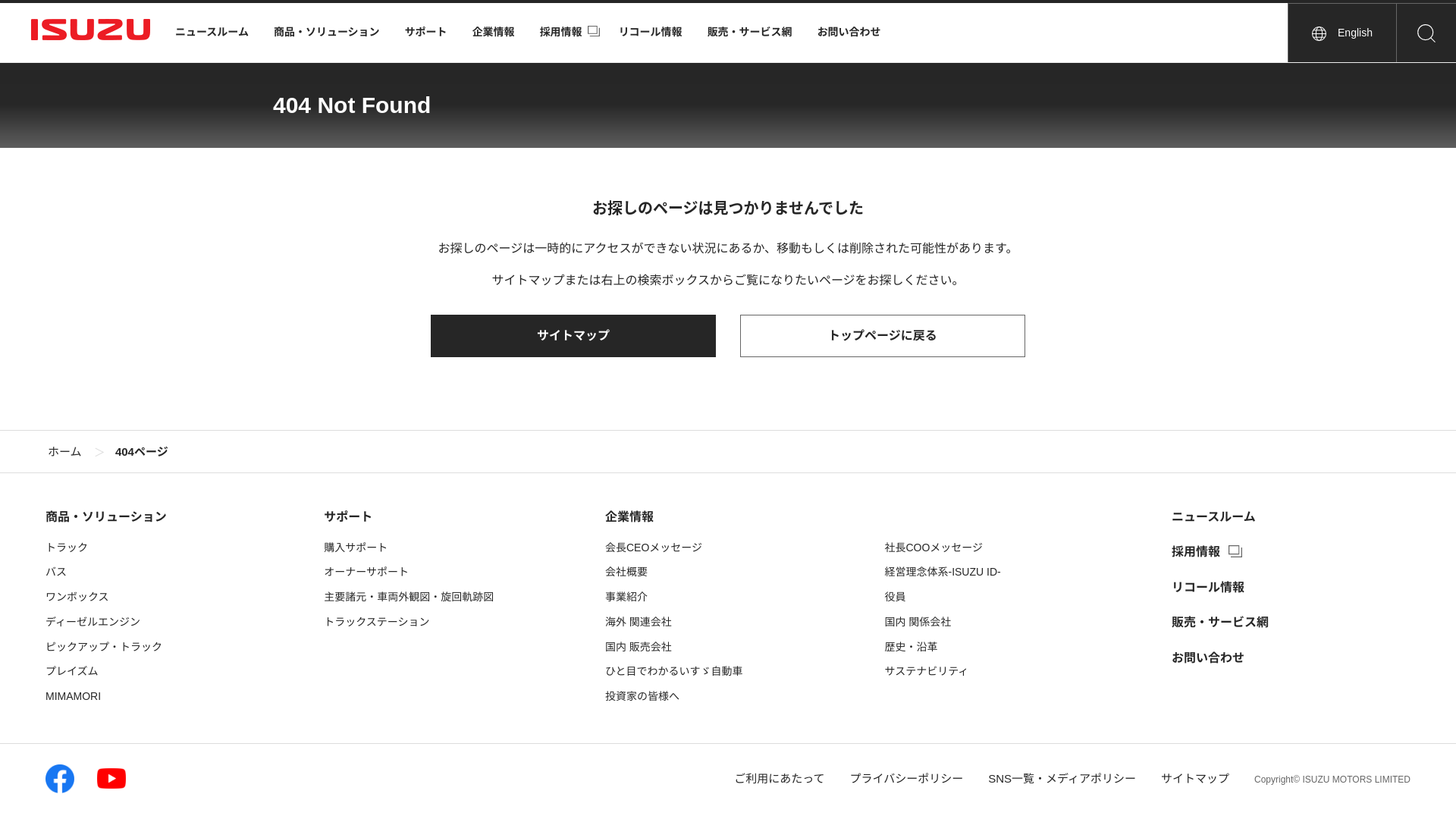
Task: Open 社長COOメッセージ link
Action: click(934, 548)
